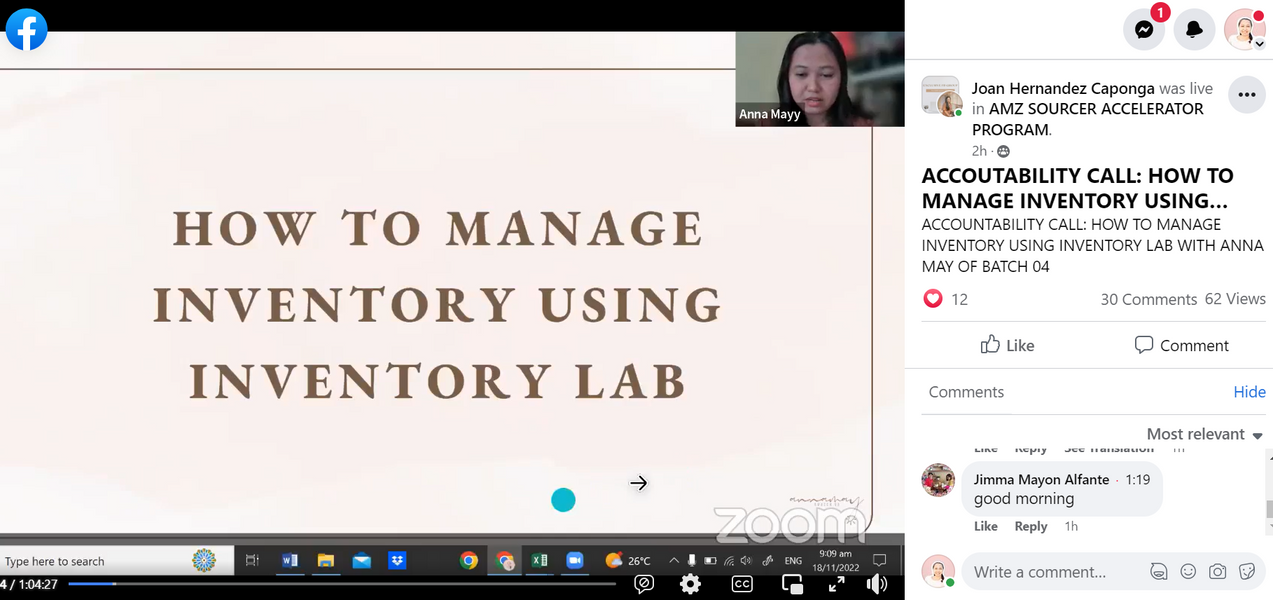1273x600 pixels.
Task: Click the Facebook logo
Action: coord(27,29)
